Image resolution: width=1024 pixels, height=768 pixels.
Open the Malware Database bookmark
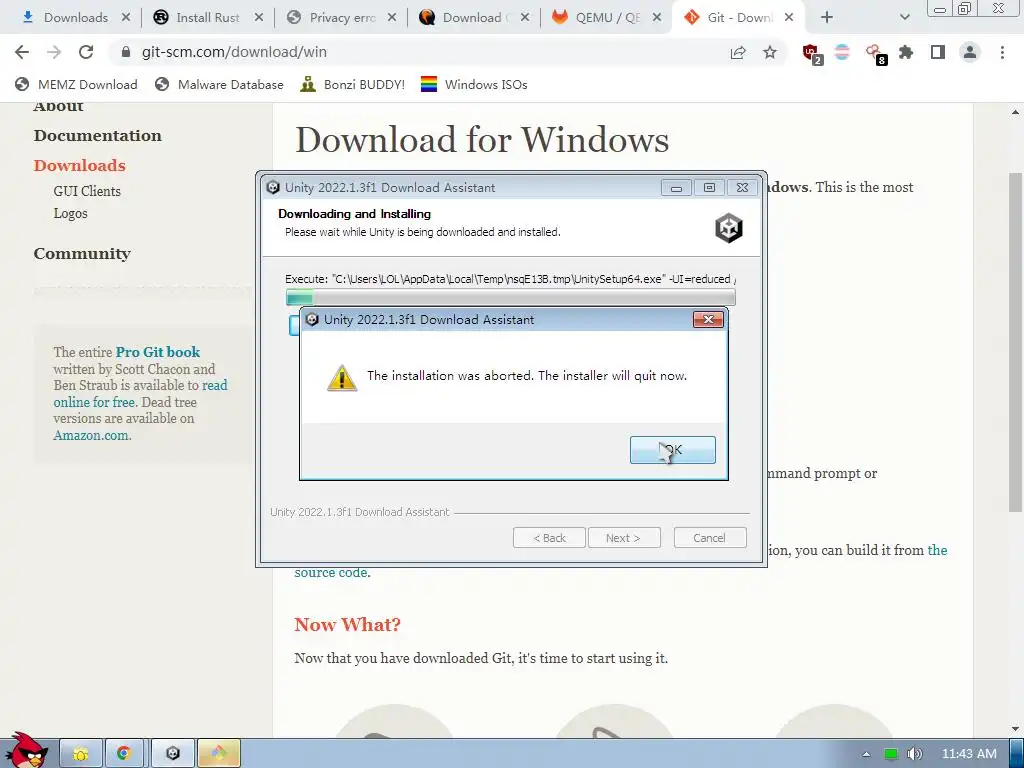pos(219,84)
